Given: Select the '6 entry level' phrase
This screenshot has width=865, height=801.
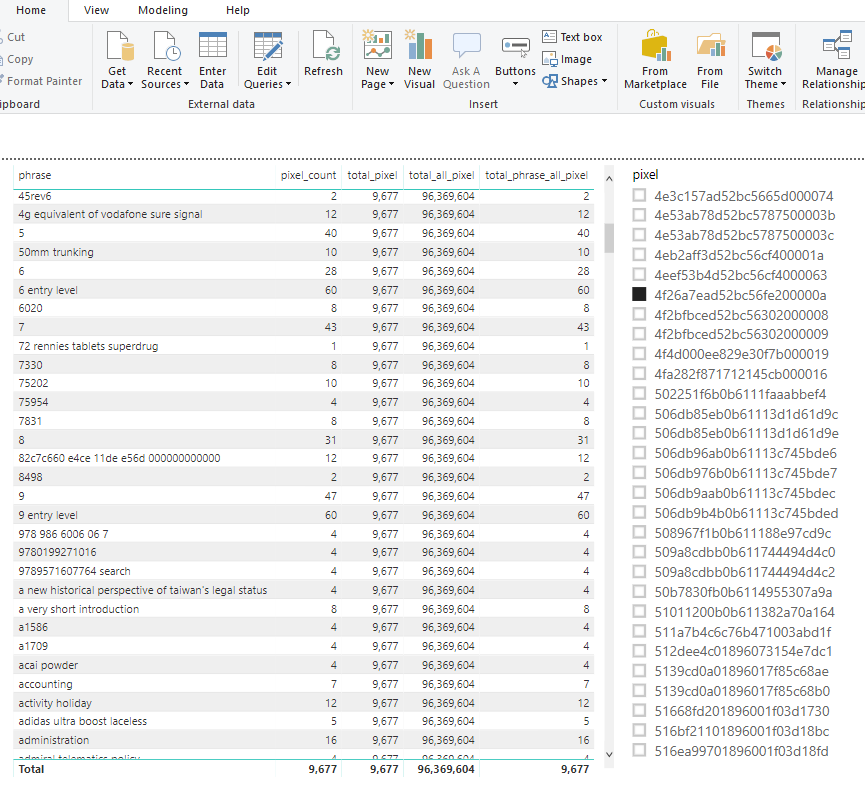Looking at the screenshot, I should coord(48,290).
